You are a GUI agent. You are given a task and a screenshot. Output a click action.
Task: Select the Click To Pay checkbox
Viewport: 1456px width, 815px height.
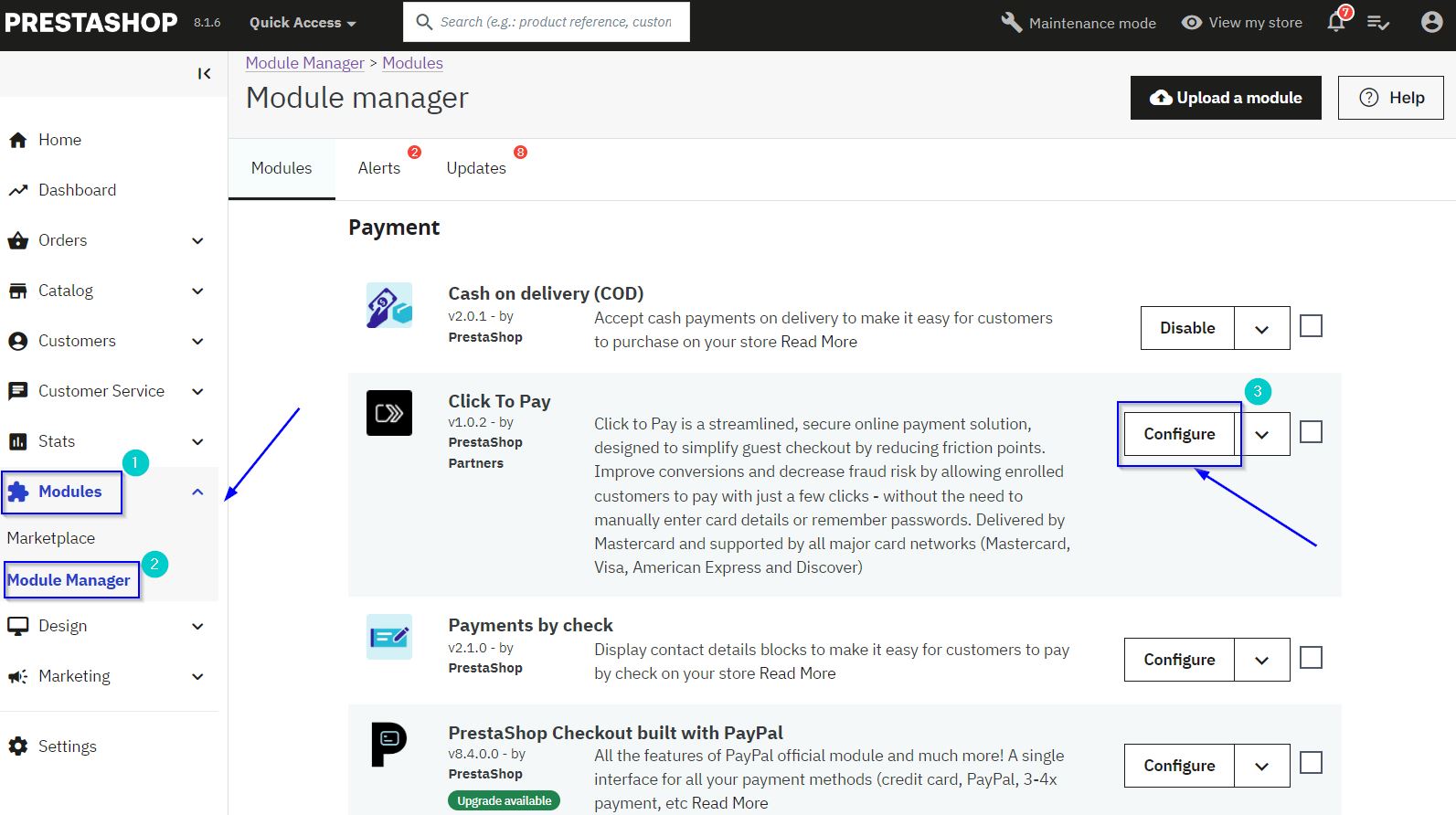pos(1311,432)
